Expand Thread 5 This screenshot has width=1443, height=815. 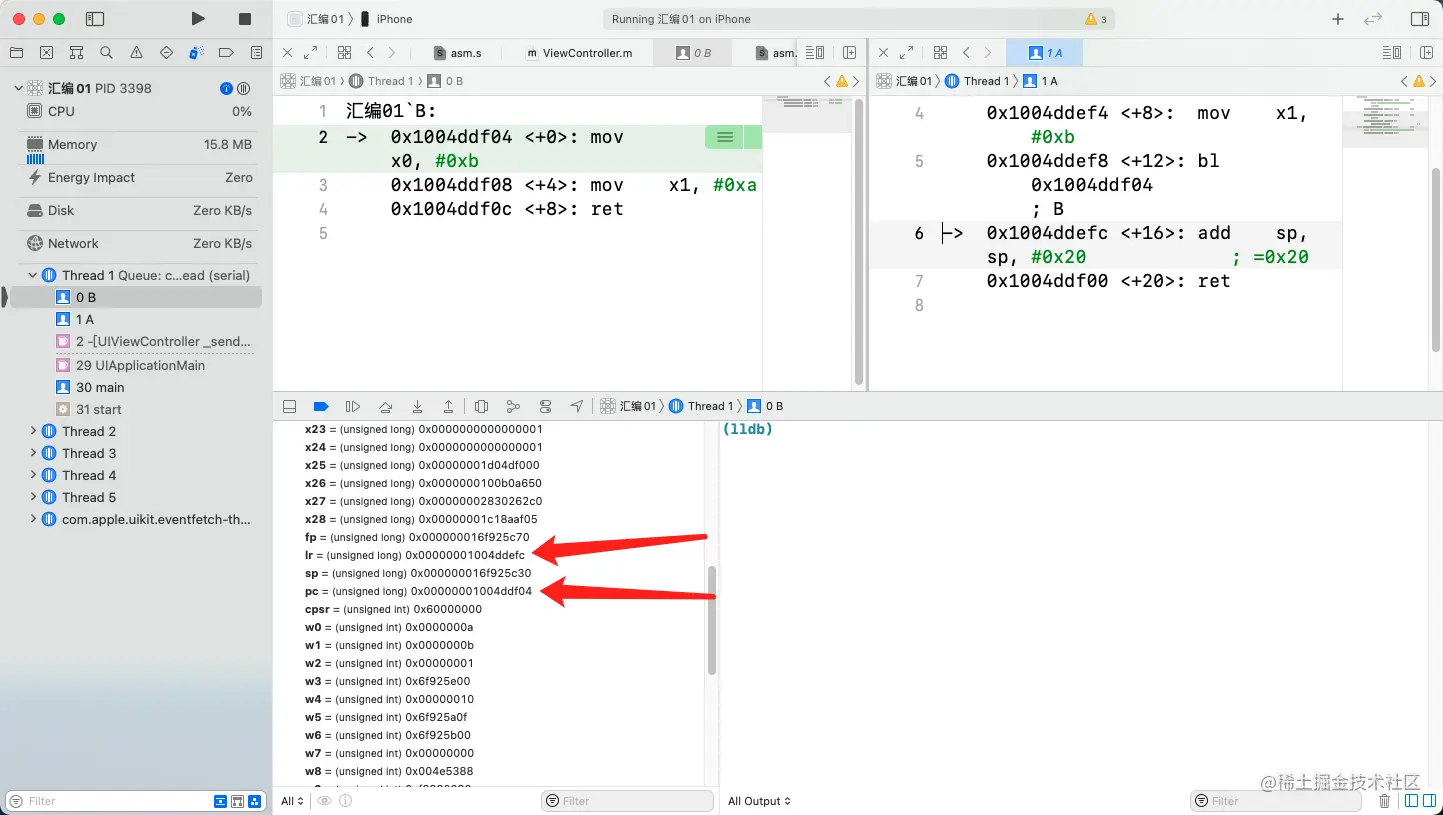point(33,497)
